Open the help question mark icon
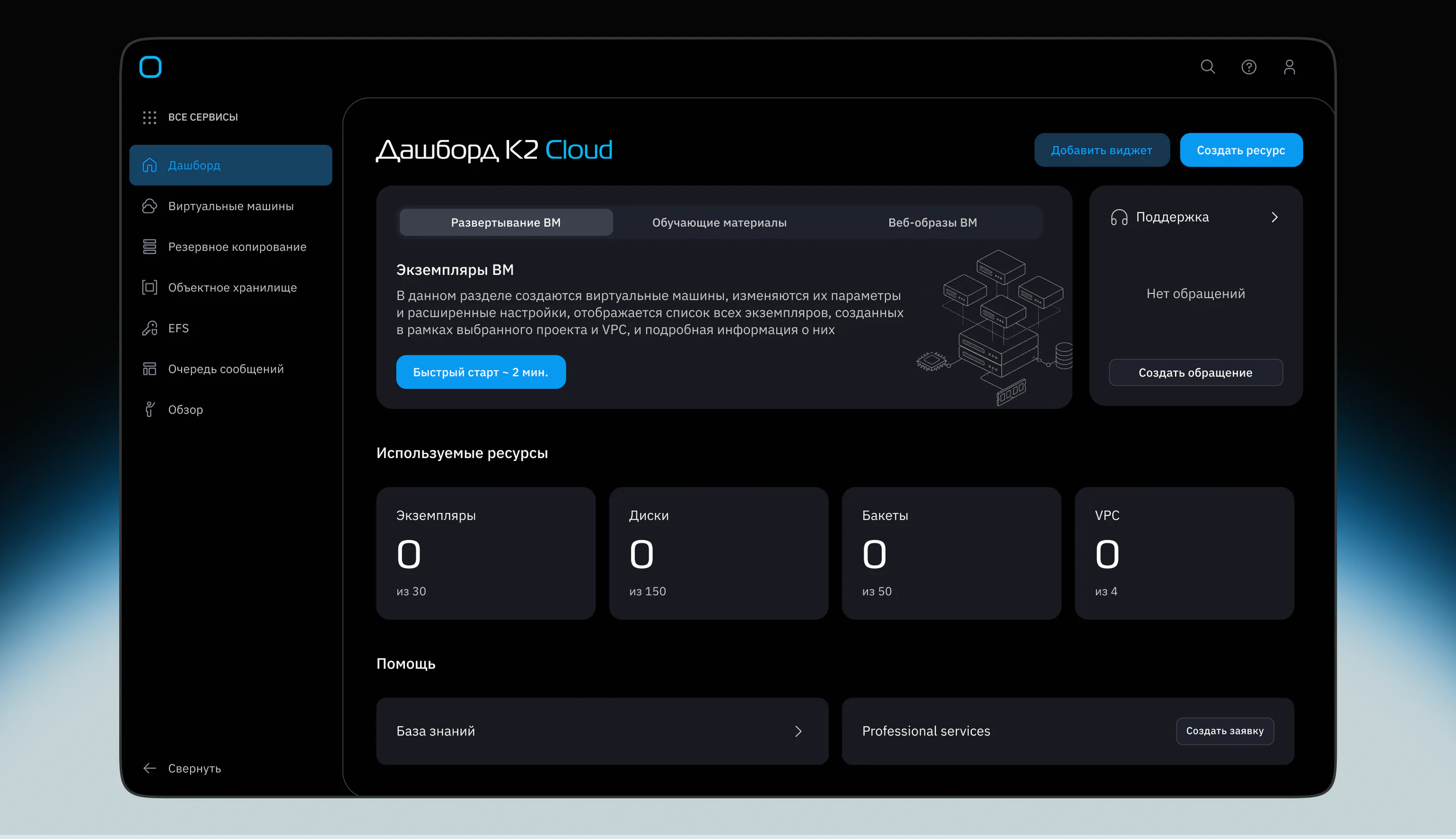 tap(1249, 67)
